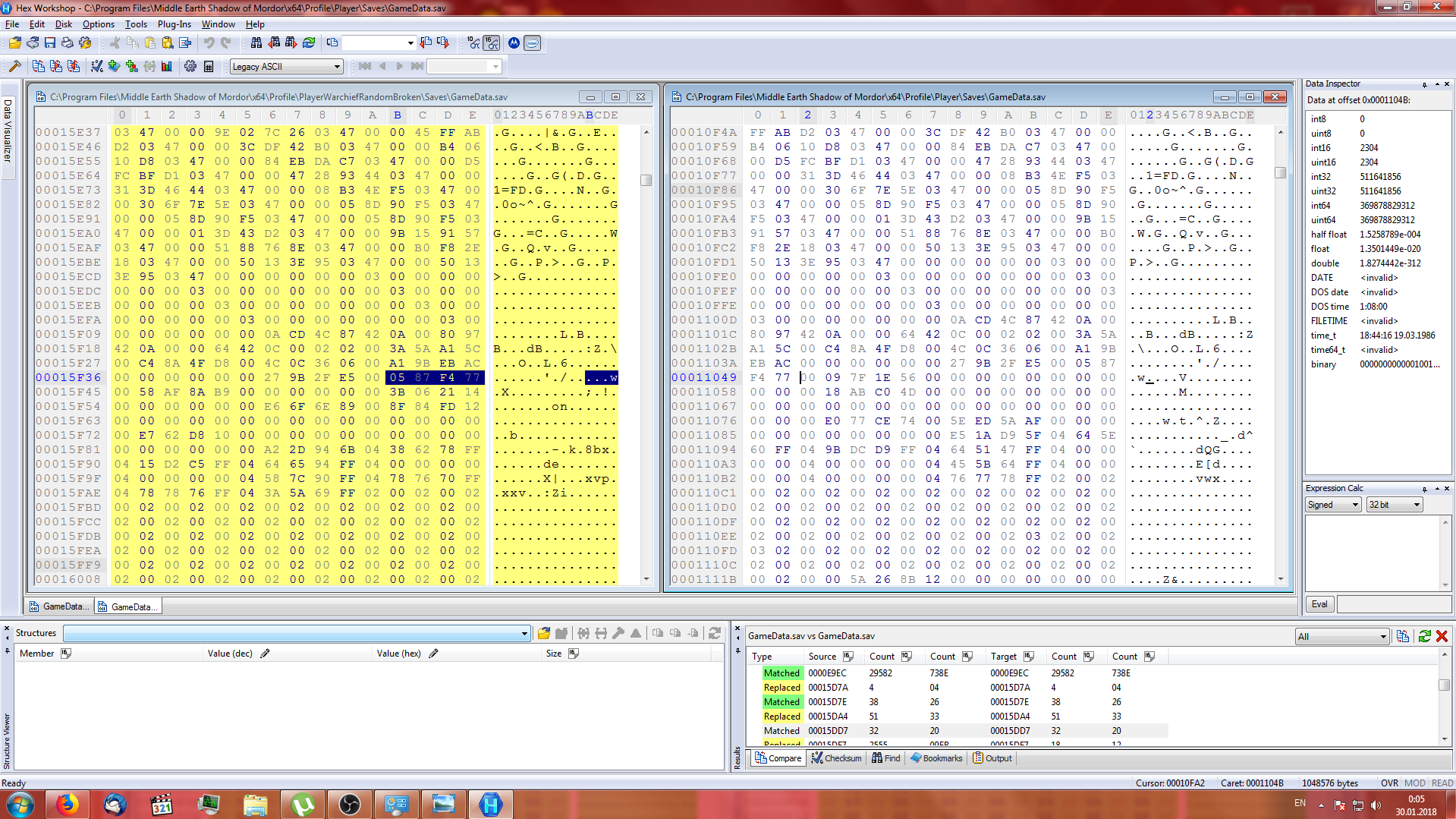Screen dimensions: 1456x819
Task: Click the Color Mapping icon
Action: point(132,67)
